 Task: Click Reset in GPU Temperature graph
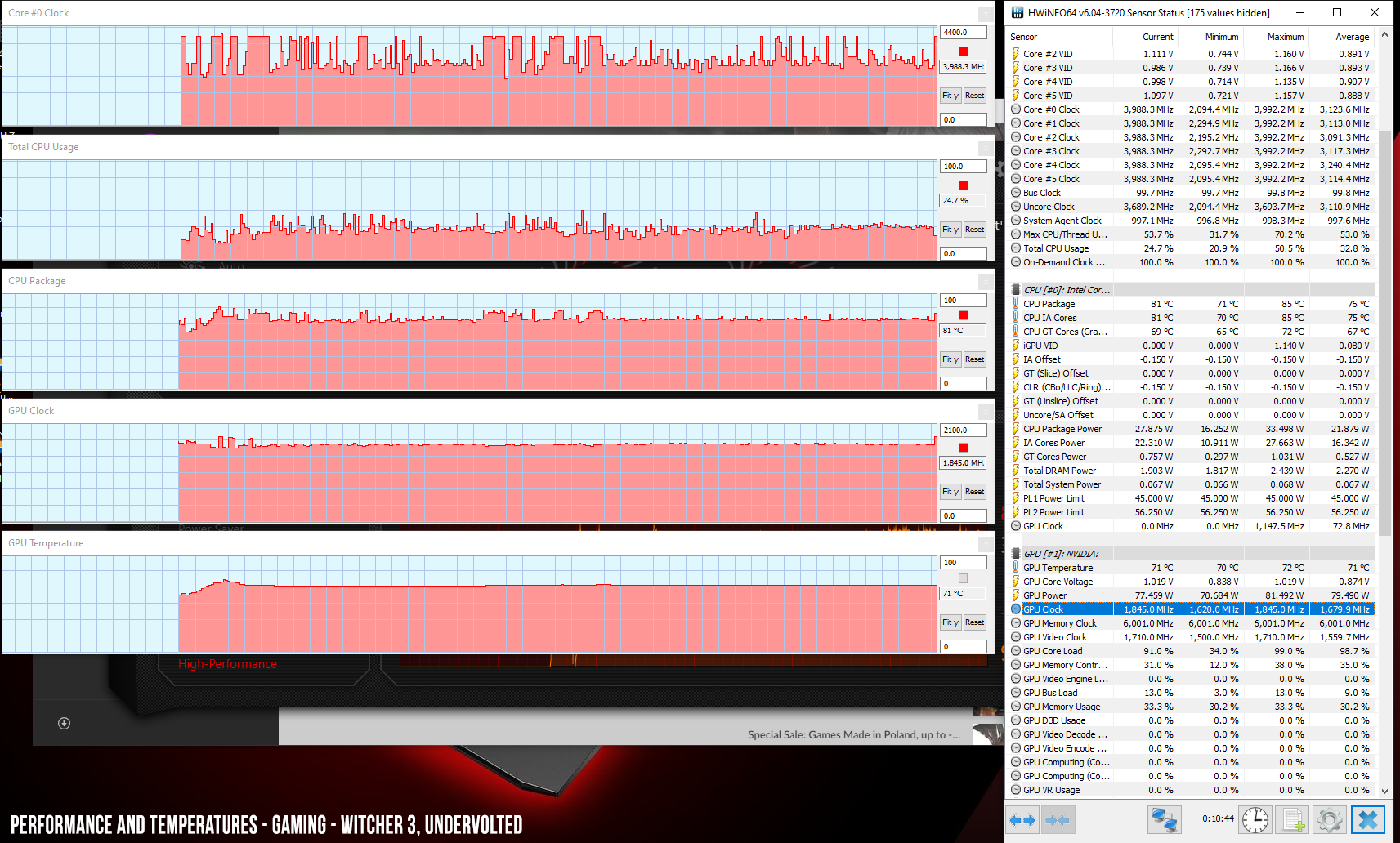[975, 622]
